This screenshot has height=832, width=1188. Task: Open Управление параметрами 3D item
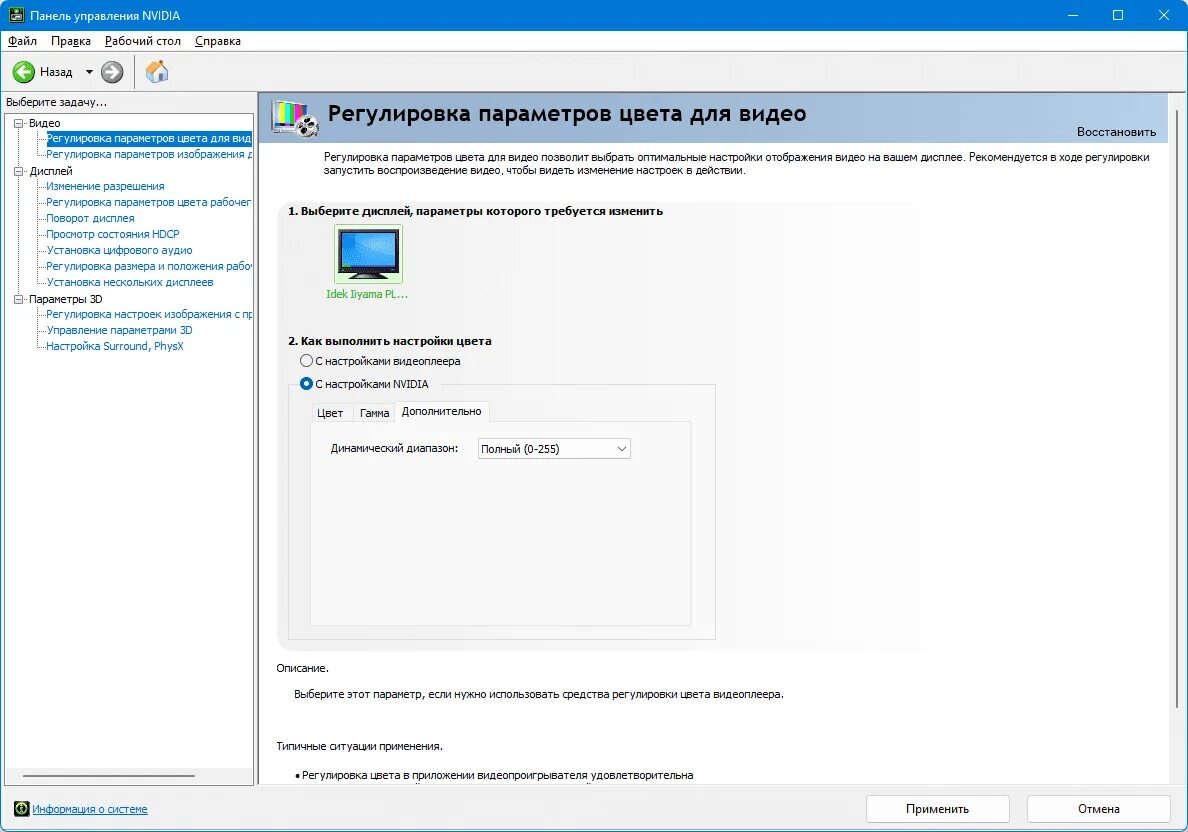pyautogui.click(x=120, y=330)
